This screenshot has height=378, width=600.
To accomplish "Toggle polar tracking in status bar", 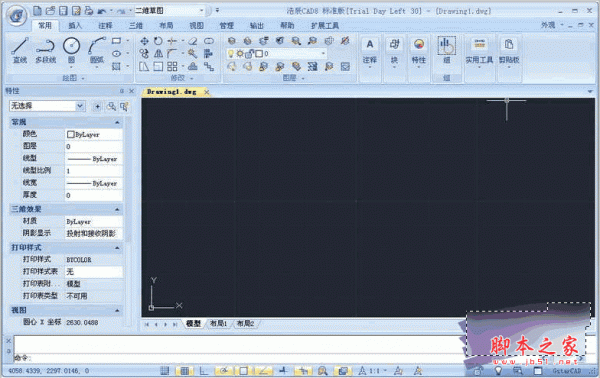I will (x=224, y=370).
